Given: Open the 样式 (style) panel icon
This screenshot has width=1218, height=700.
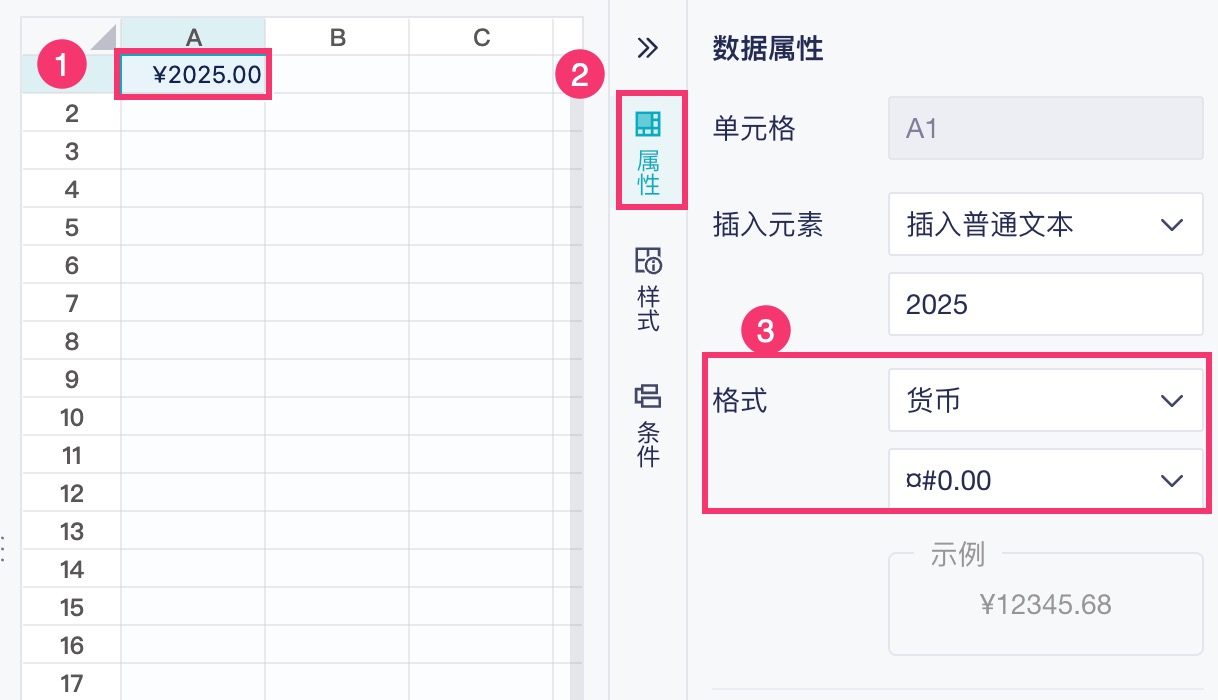Looking at the screenshot, I should pyautogui.click(x=649, y=289).
